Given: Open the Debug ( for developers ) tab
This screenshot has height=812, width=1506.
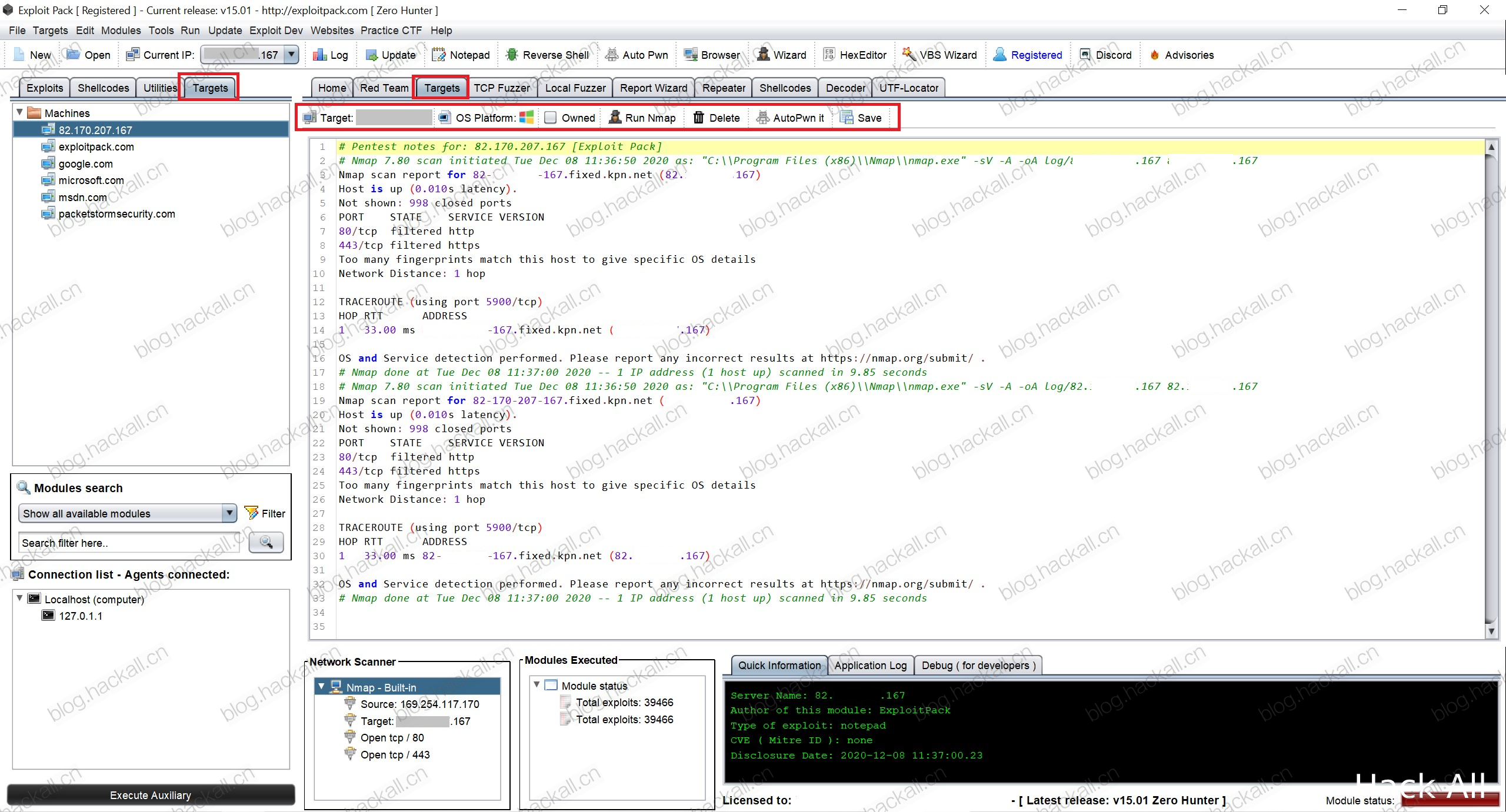Looking at the screenshot, I should (x=978, y=665).
